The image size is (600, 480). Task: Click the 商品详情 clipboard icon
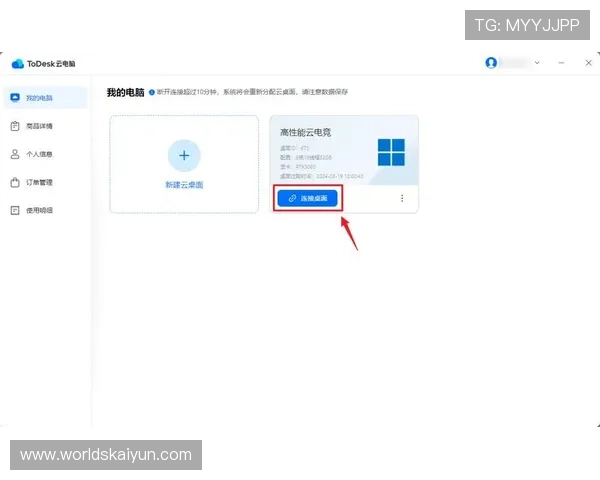click(14, 126)
